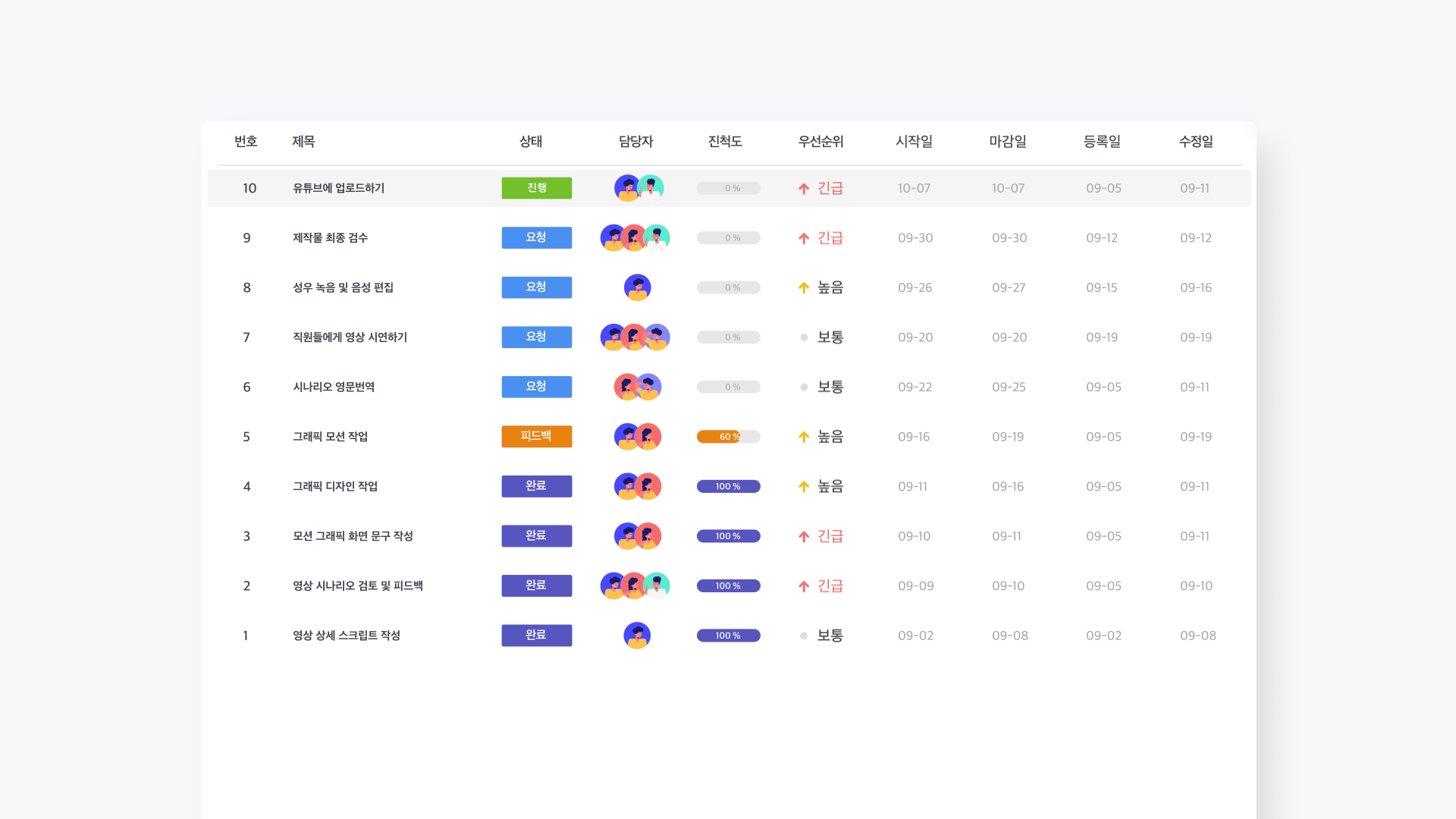Sort by the 마감일 column header

tap(1008, 142)
